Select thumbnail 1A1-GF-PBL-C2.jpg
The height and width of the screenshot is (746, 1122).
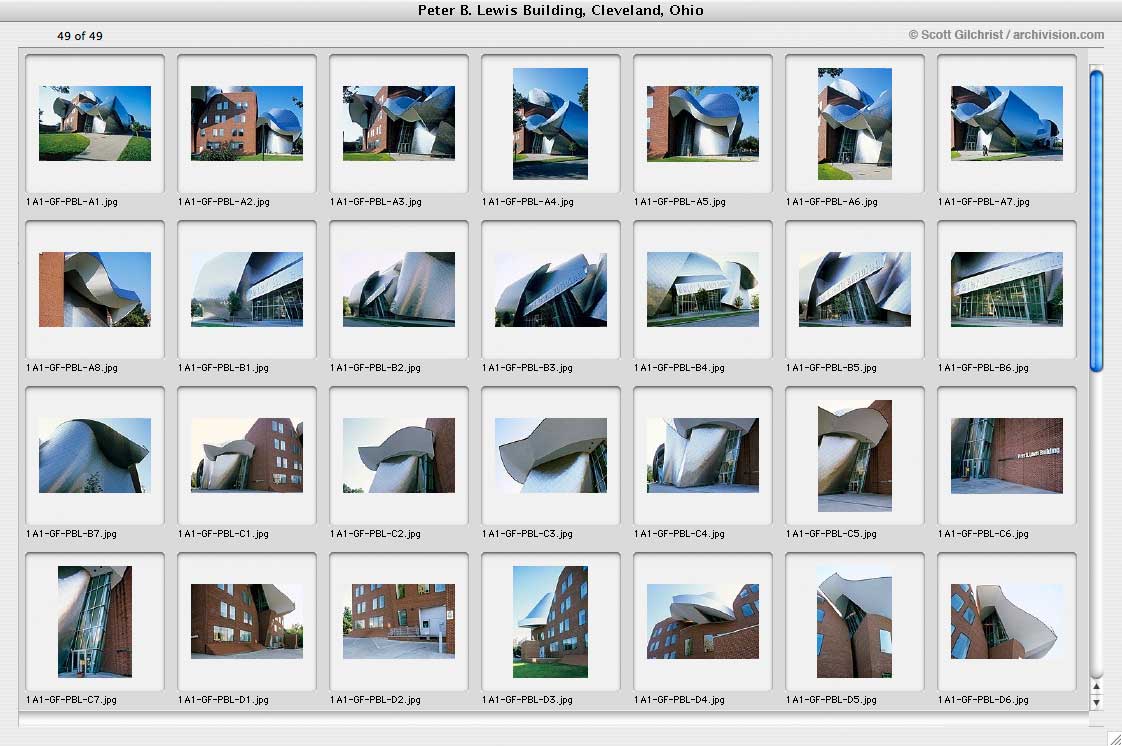point(399,456)
